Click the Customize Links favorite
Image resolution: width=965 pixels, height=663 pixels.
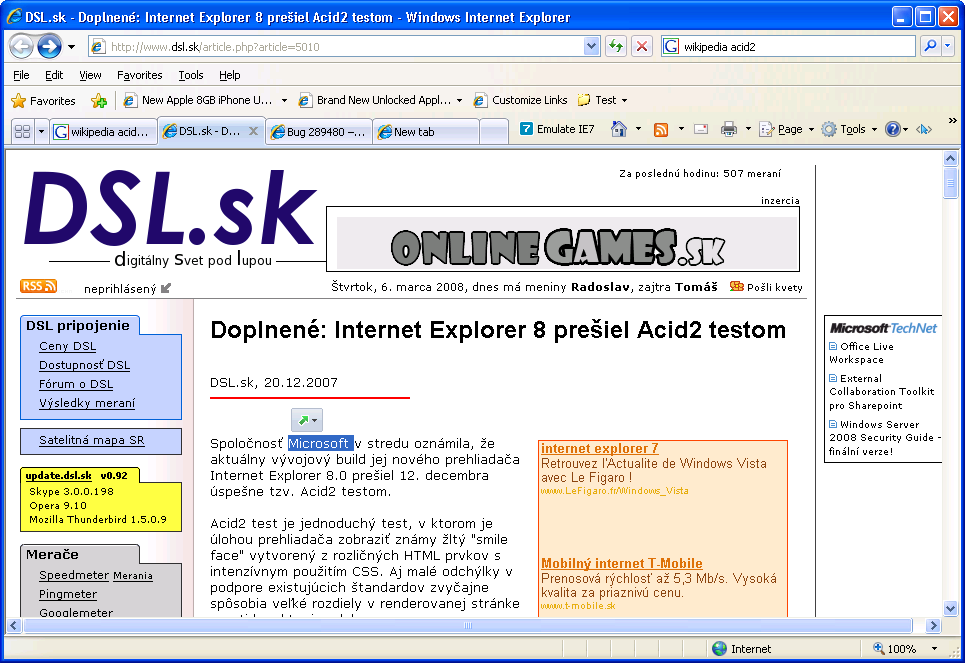(521, 100)
